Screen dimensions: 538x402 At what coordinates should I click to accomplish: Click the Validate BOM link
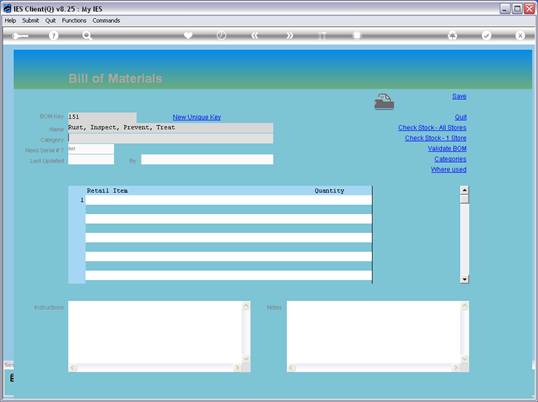pyautogui.click(x=447, y=149)
